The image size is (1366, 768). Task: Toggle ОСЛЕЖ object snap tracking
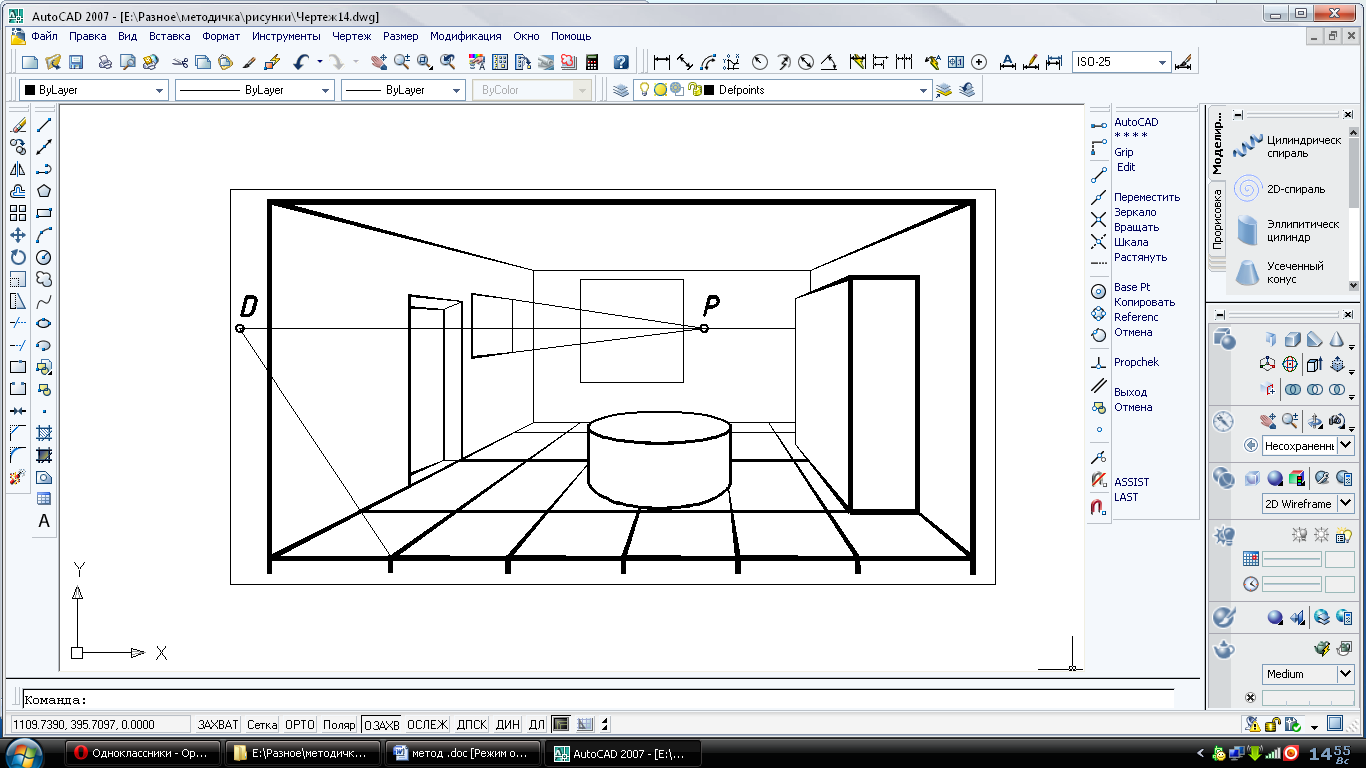428,725
